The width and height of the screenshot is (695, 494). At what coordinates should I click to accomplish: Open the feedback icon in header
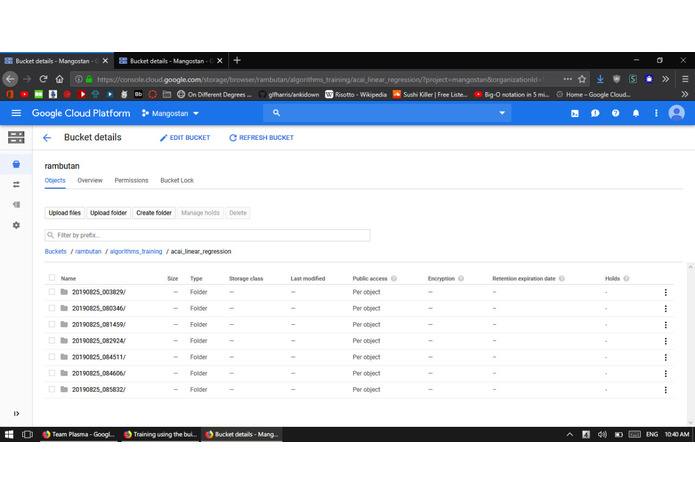pos(595,113)
